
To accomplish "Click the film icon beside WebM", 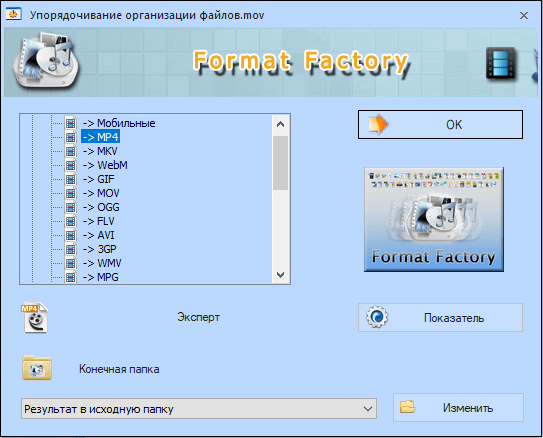I will (70, 165).
